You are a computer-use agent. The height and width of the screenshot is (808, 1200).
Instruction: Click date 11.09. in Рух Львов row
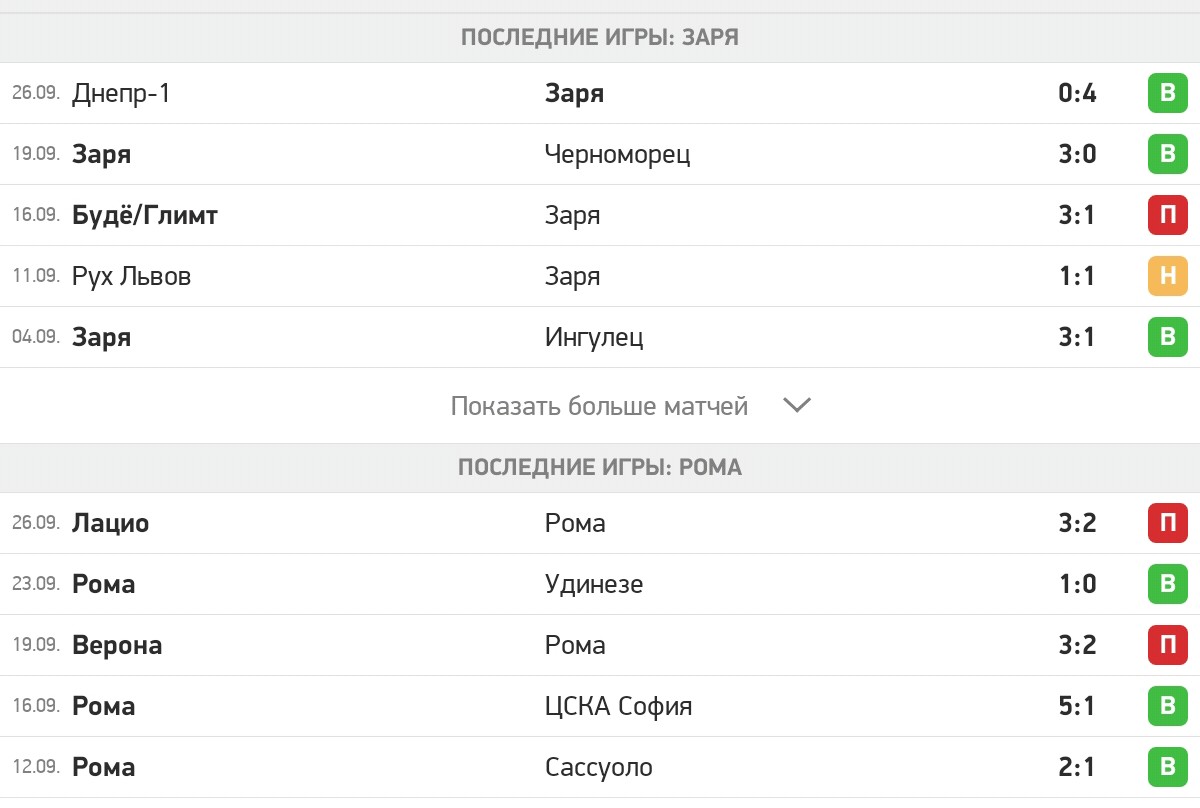(36, 276)
